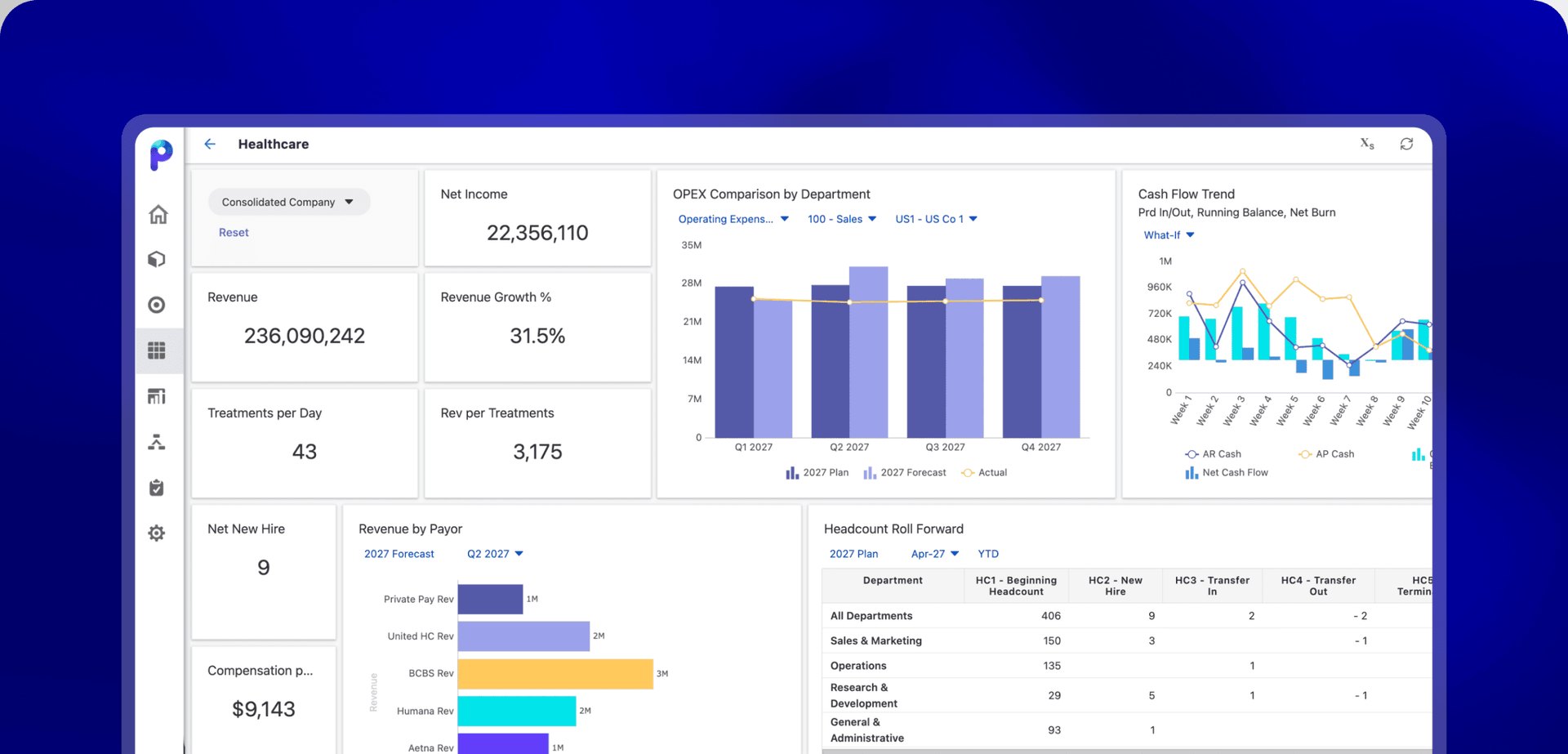Open the Operating Expens... dropdown
Image resolution: width=1568 pixels, height=754 pixels.
coord(733,219)
